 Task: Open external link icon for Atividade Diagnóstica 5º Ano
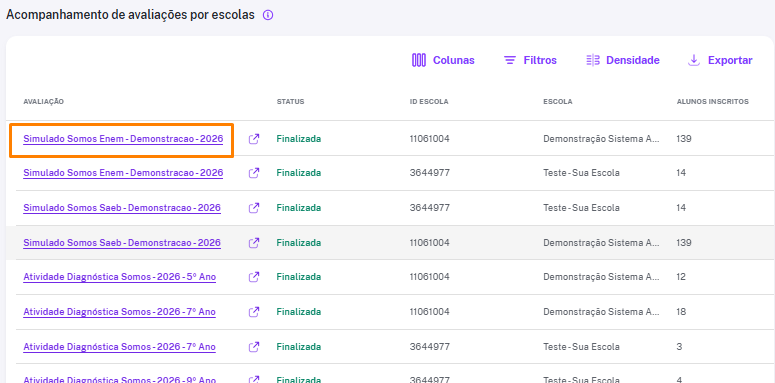pos(254,277)
